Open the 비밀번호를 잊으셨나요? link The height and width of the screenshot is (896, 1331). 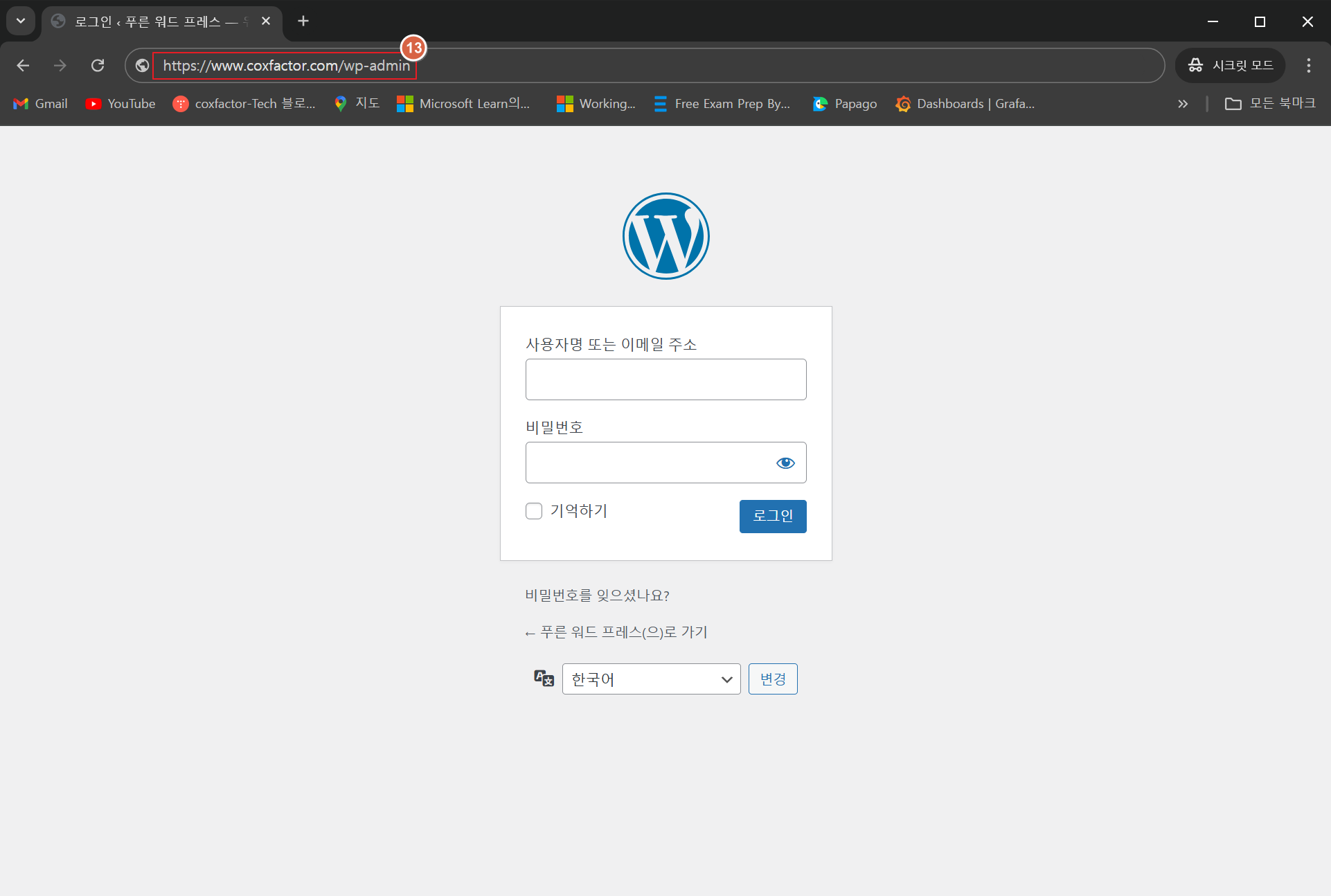pyautogui.click(x=597, y=595)
